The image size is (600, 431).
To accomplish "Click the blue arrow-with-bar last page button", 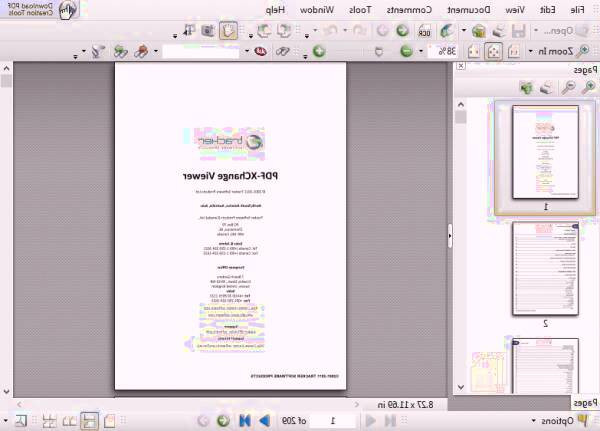I will click(245, 421).
